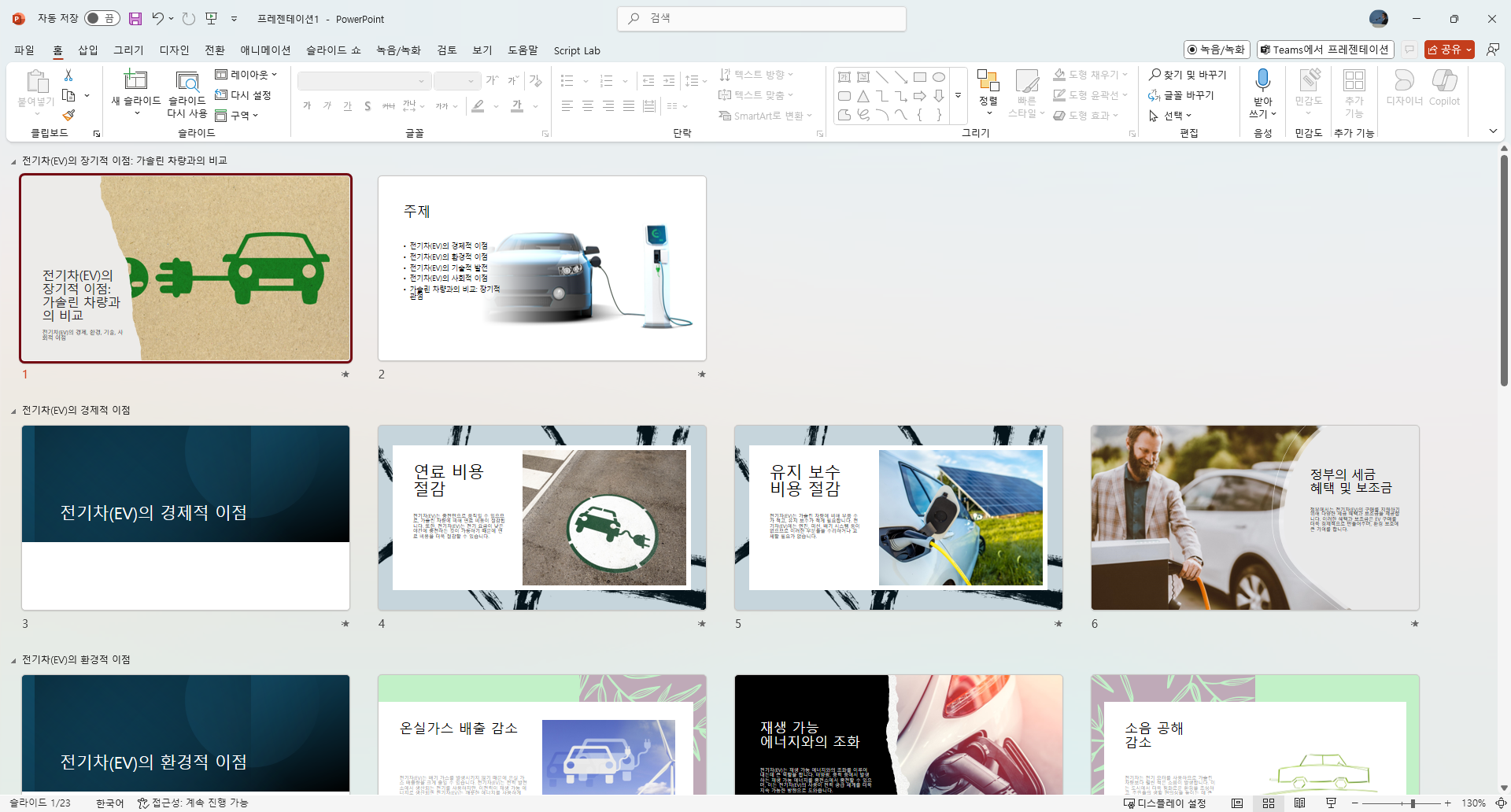Open the 삽입 tab

pos(88,50)
